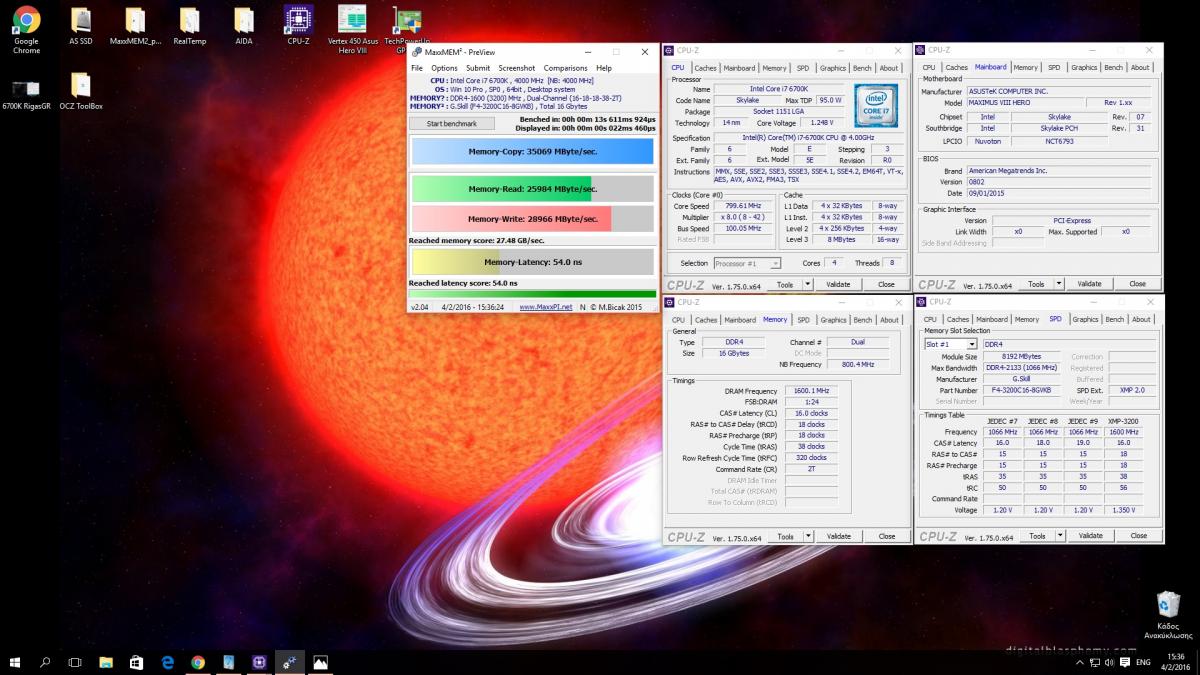1200x675 pixels.
Task: Launch Microsoft Edge from the taskbar
Action: (168, 662)
